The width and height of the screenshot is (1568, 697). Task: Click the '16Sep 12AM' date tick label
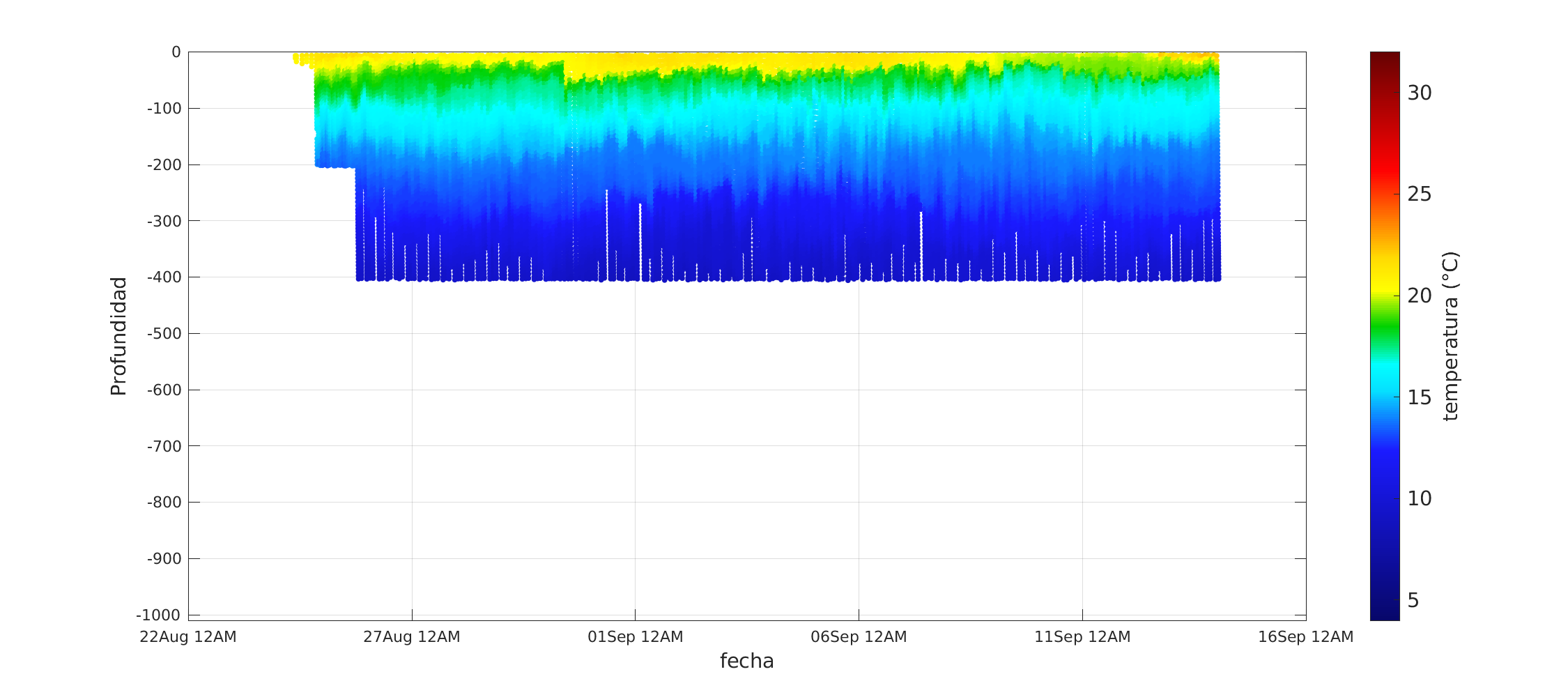pyautogui.click(x=1305, y=637)
